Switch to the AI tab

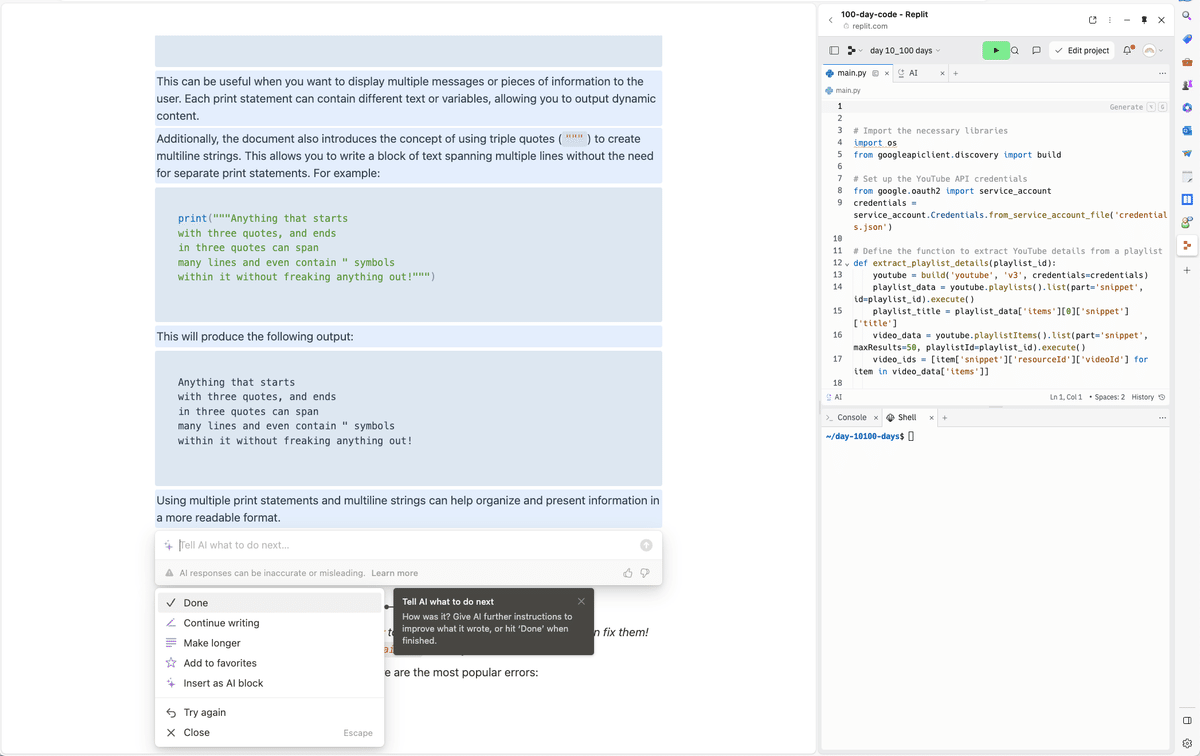tap(915, 72)
